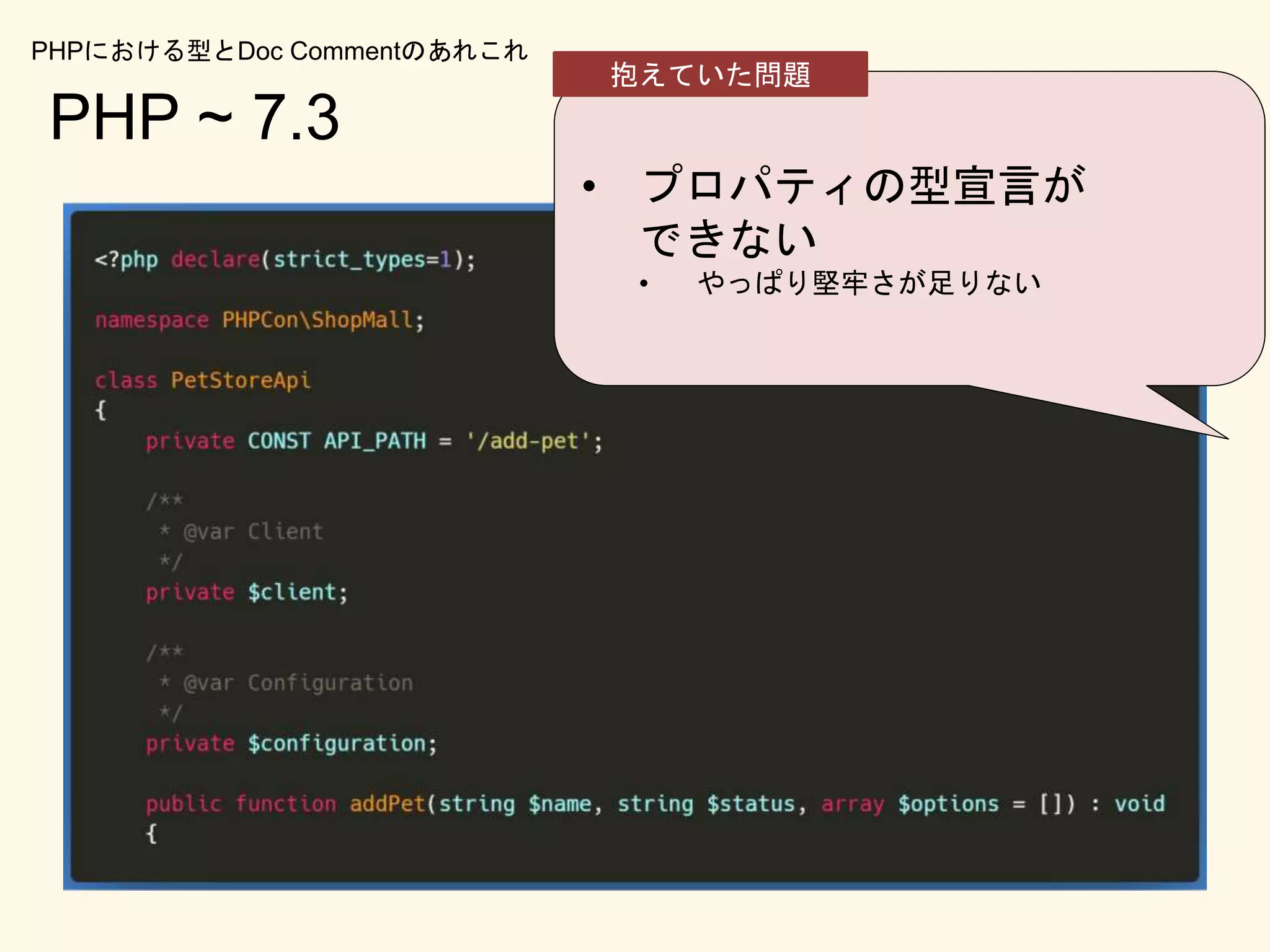Click the 'namespace PHPCon\ShopMall;' line
The image size is (1270, 952).
260,320
